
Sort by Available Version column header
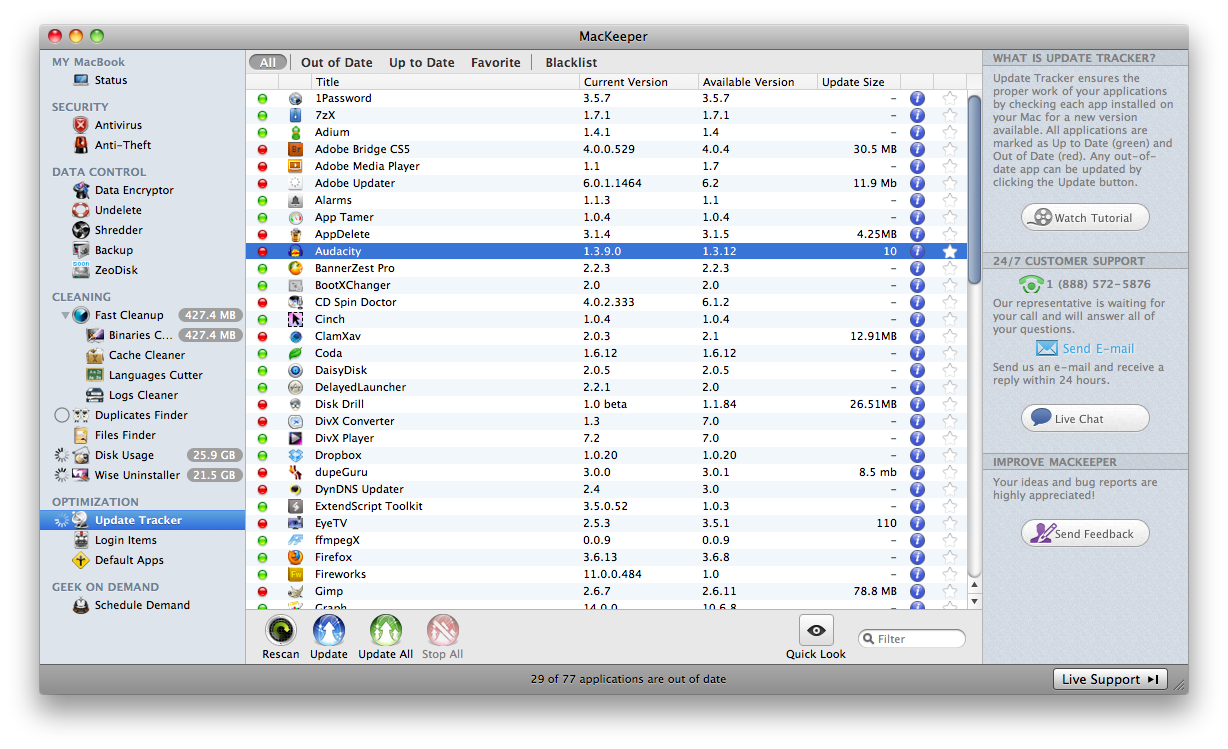coord(757,82)
